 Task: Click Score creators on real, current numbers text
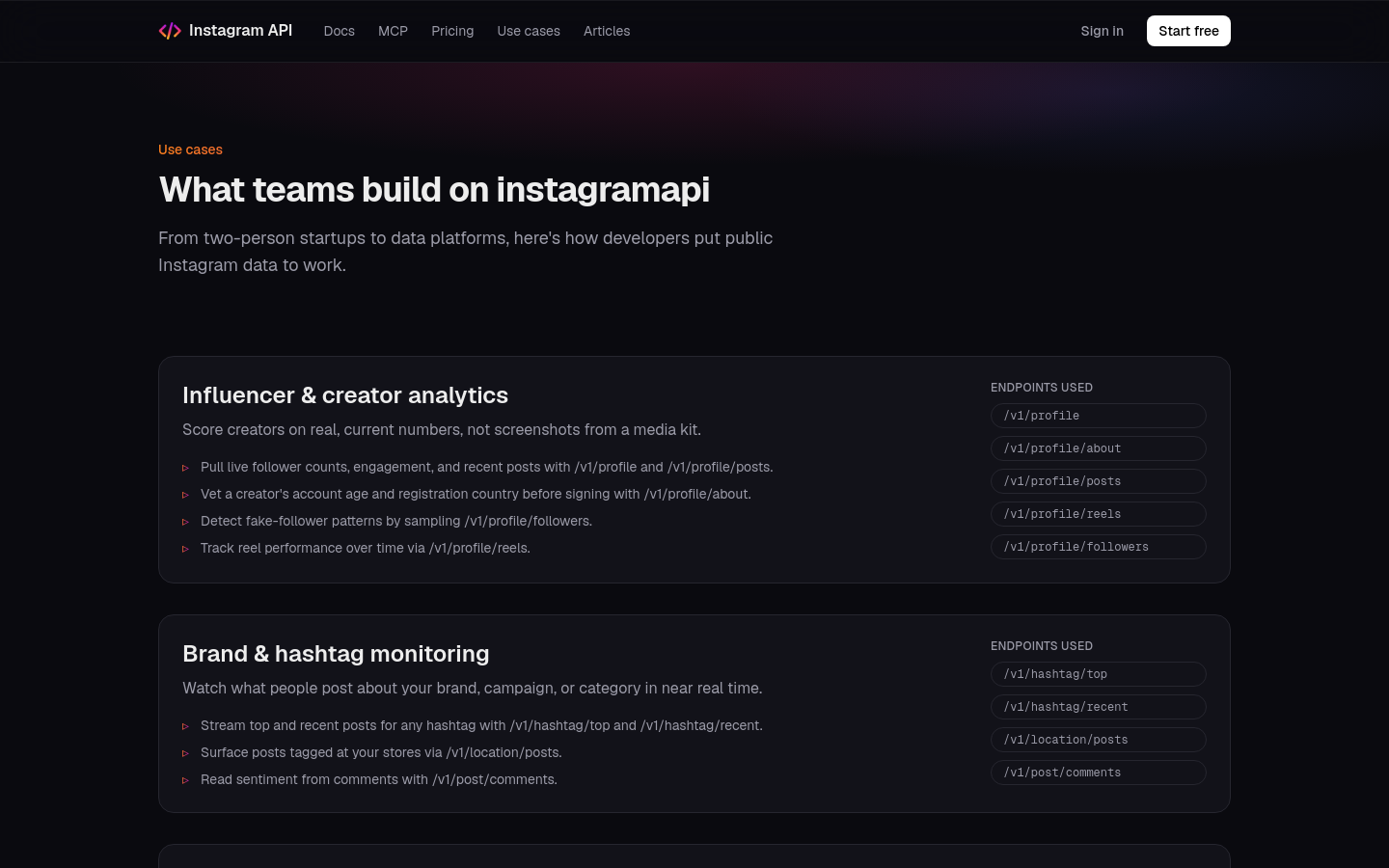coord(442,429)
